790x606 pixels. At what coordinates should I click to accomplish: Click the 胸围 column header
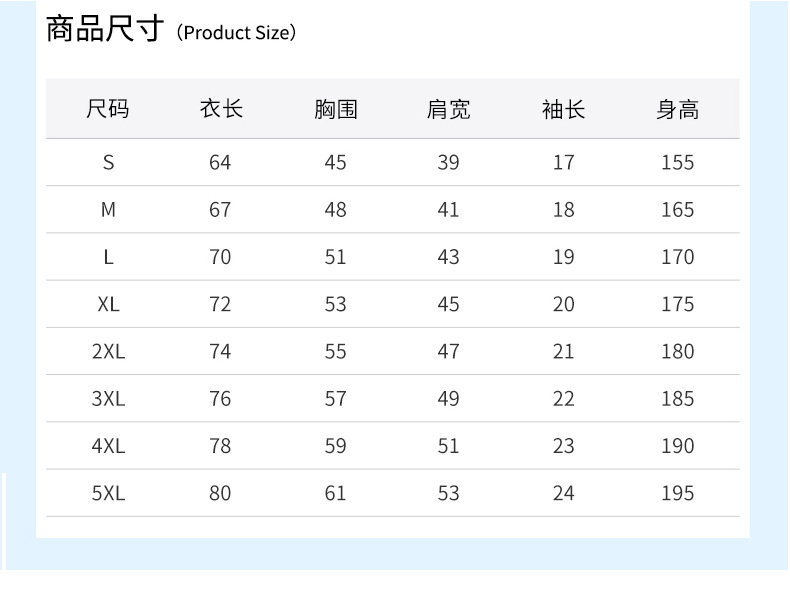(336, 109)
